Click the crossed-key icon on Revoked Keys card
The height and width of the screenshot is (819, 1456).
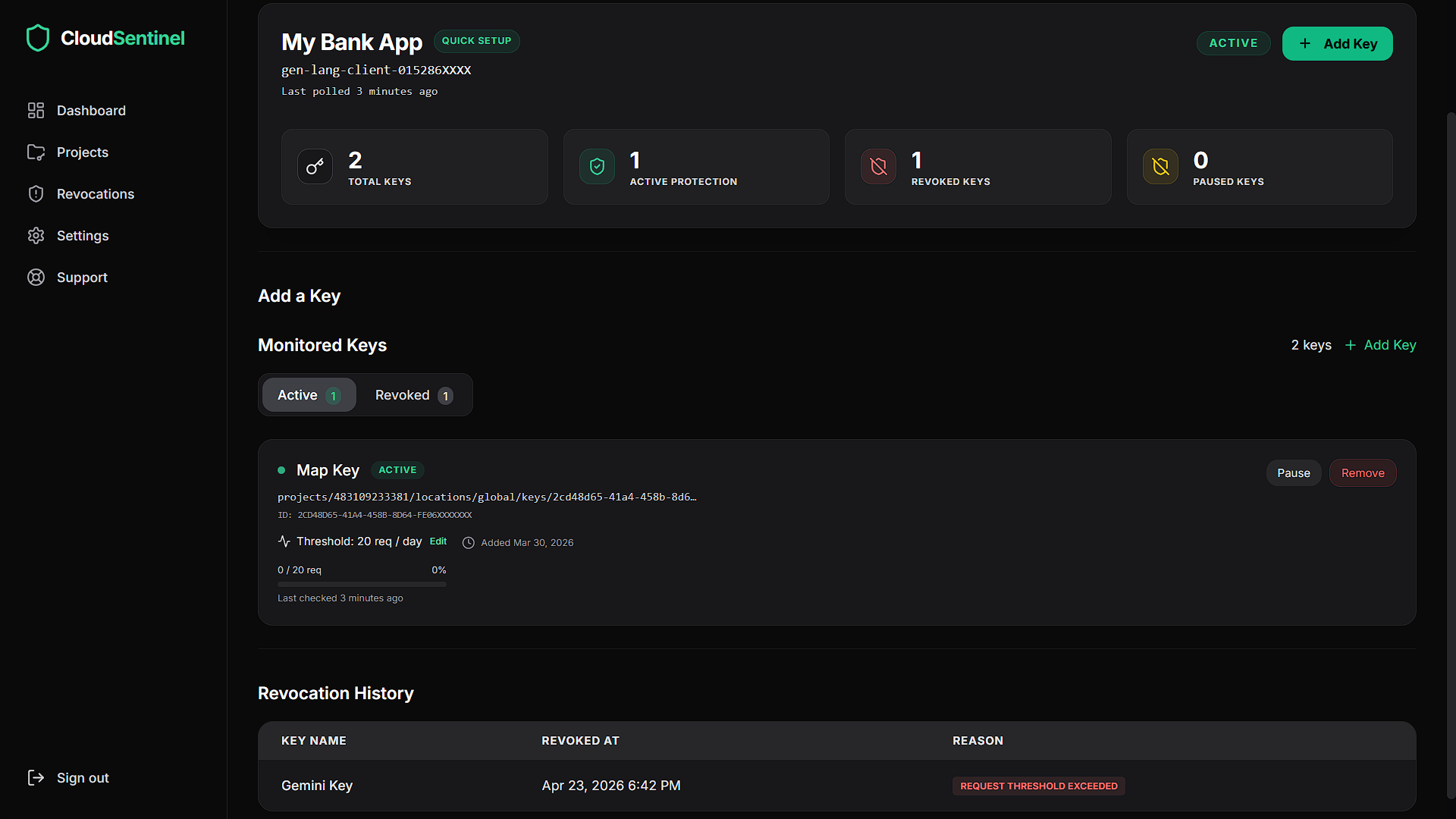point(878,166)
